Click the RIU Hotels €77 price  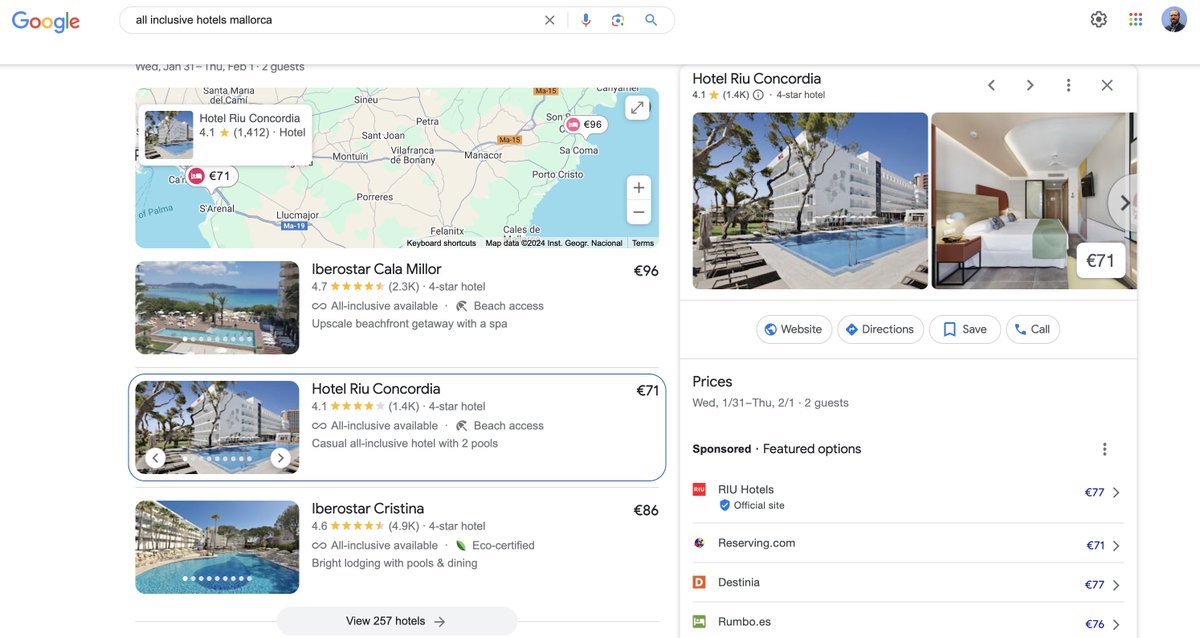(1095, 492)
